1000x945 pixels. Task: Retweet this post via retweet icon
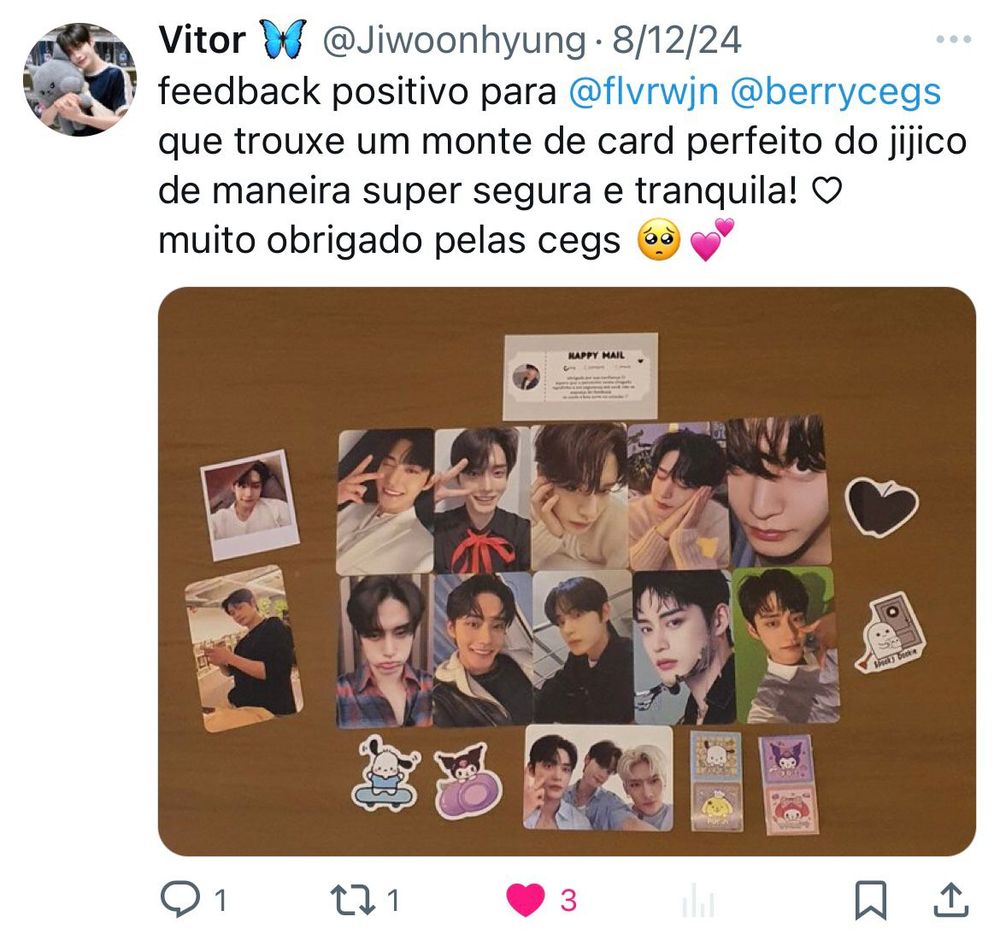point(352,900)
